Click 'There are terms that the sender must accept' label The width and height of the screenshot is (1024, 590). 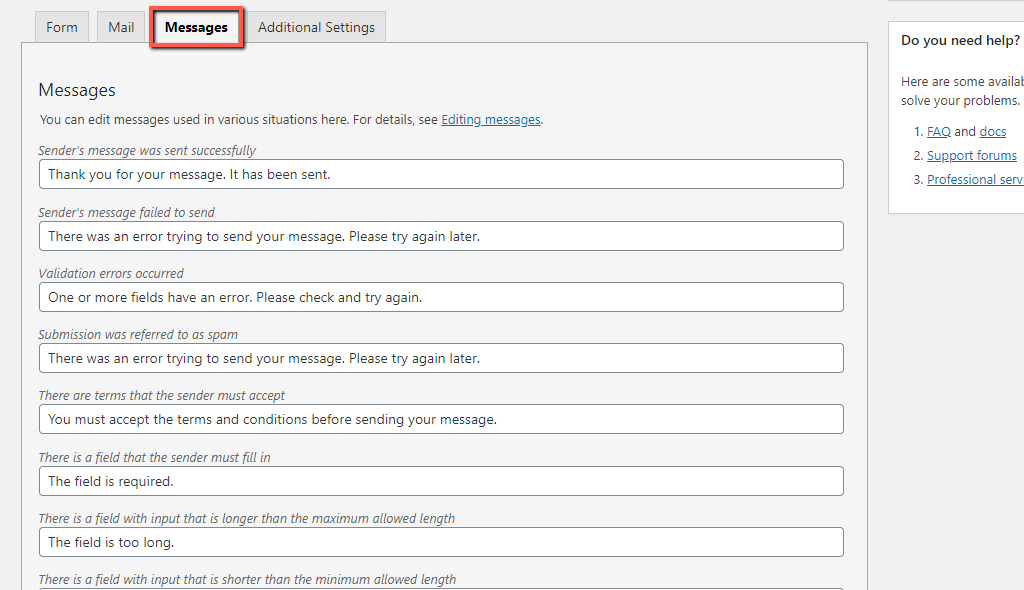tap(162, 395)
